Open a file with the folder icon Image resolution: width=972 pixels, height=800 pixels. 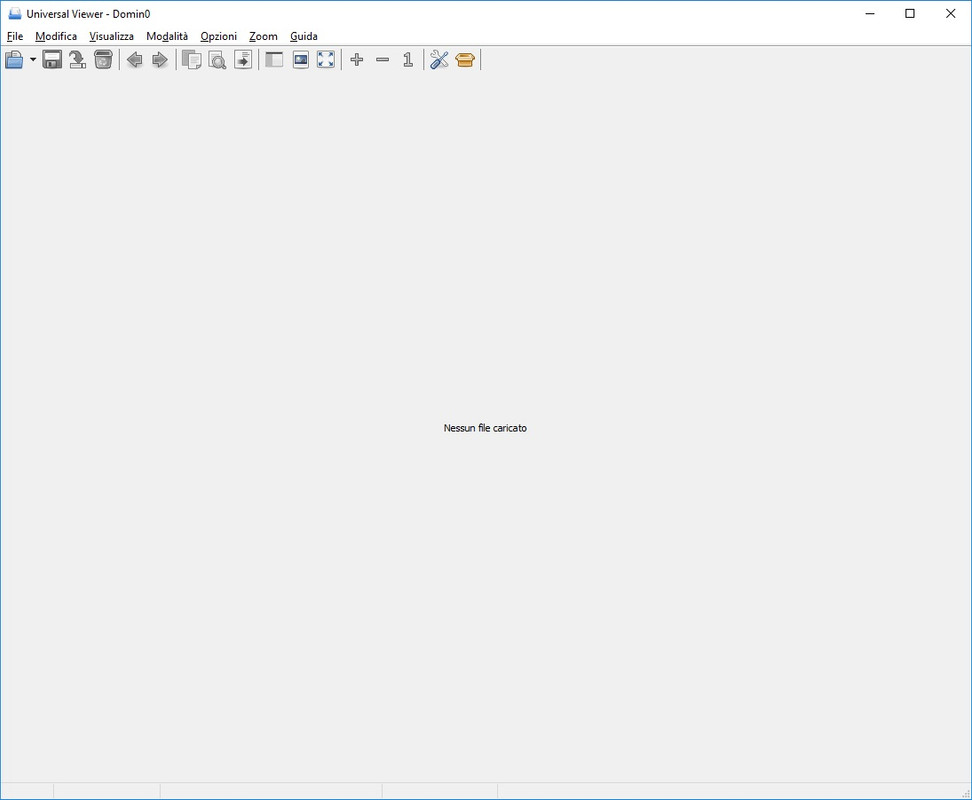14,60
